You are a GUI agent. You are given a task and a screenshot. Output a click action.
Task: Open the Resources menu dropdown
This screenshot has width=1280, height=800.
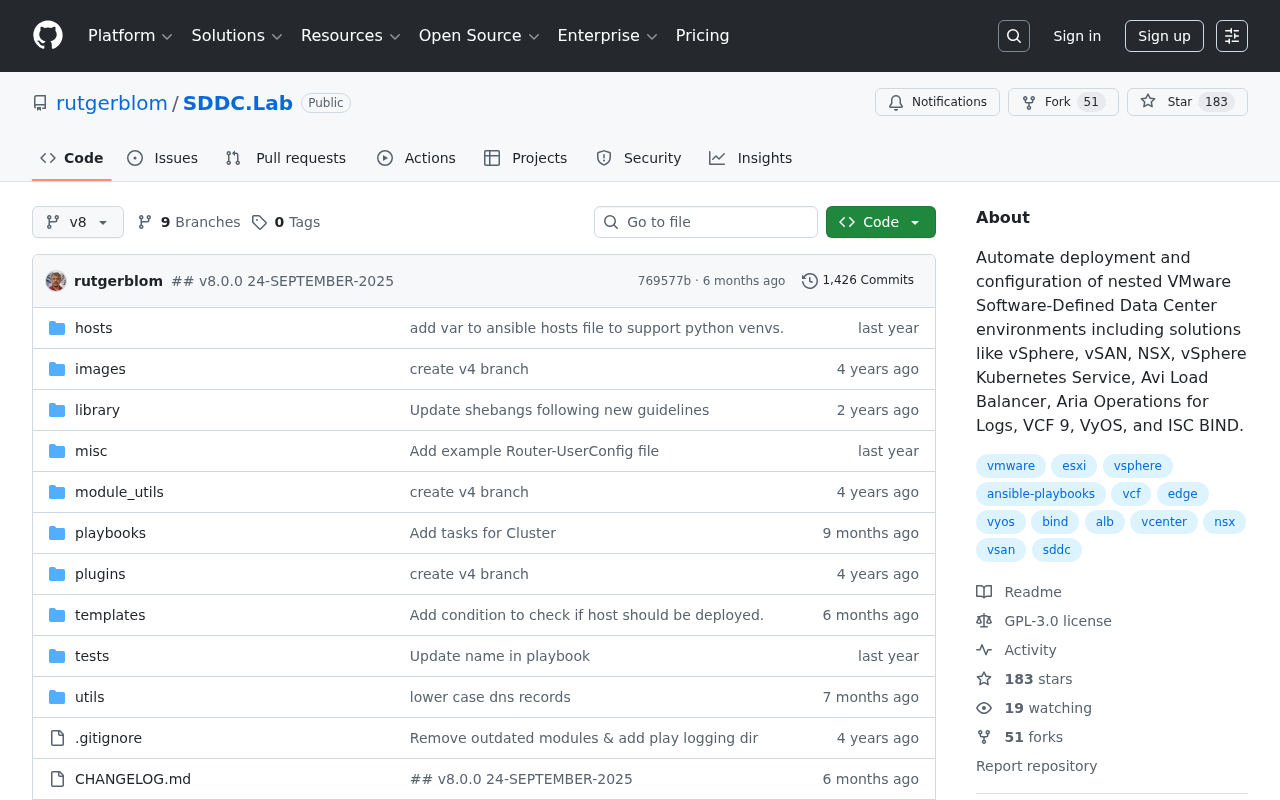pos(349,36)
